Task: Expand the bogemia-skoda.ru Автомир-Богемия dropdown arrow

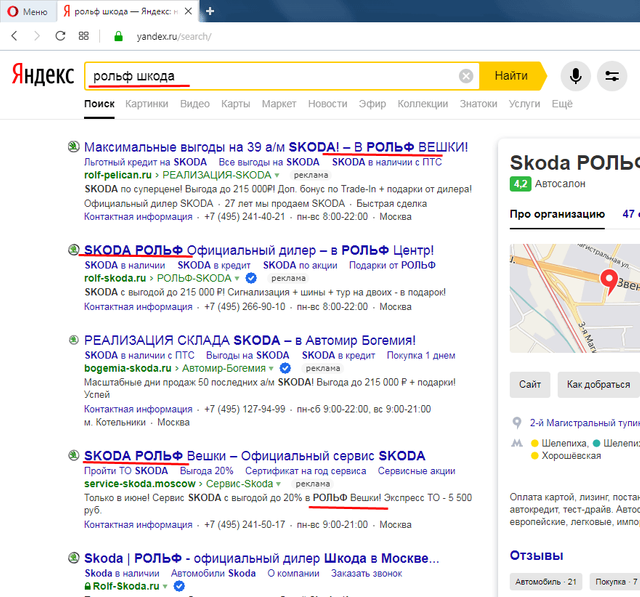Action: point(271,368)
